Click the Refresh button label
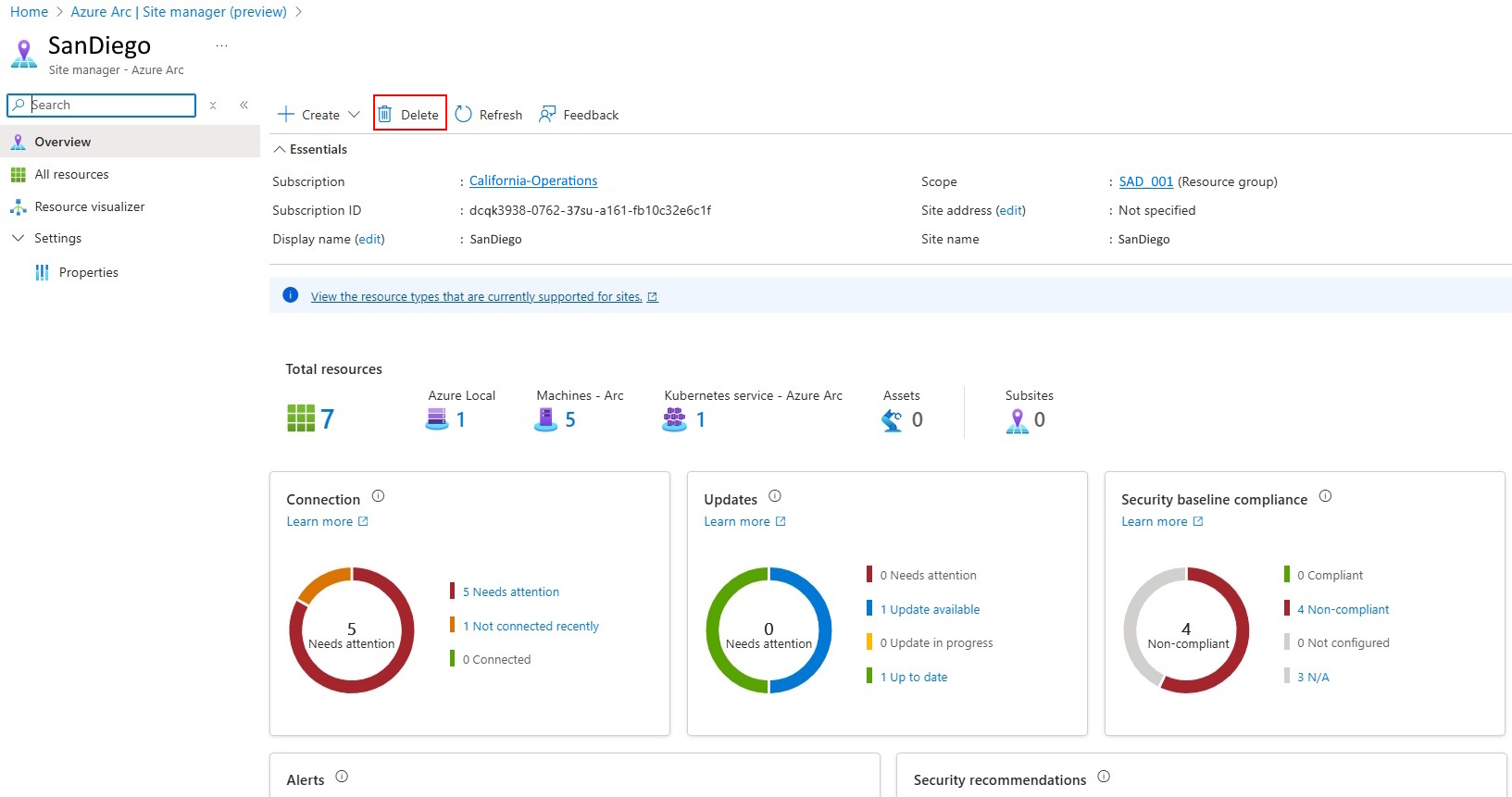The height and width of the screenshot is (797, 1512). (x=501, y=115)
